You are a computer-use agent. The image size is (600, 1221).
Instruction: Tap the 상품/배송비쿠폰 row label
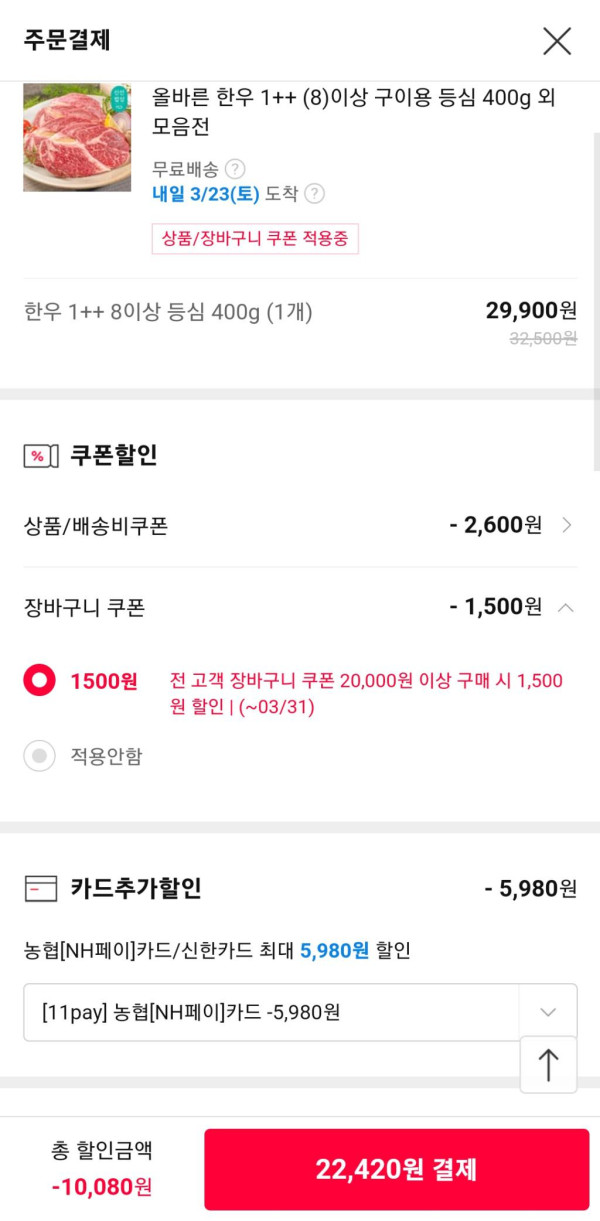(x=96, y=526)
